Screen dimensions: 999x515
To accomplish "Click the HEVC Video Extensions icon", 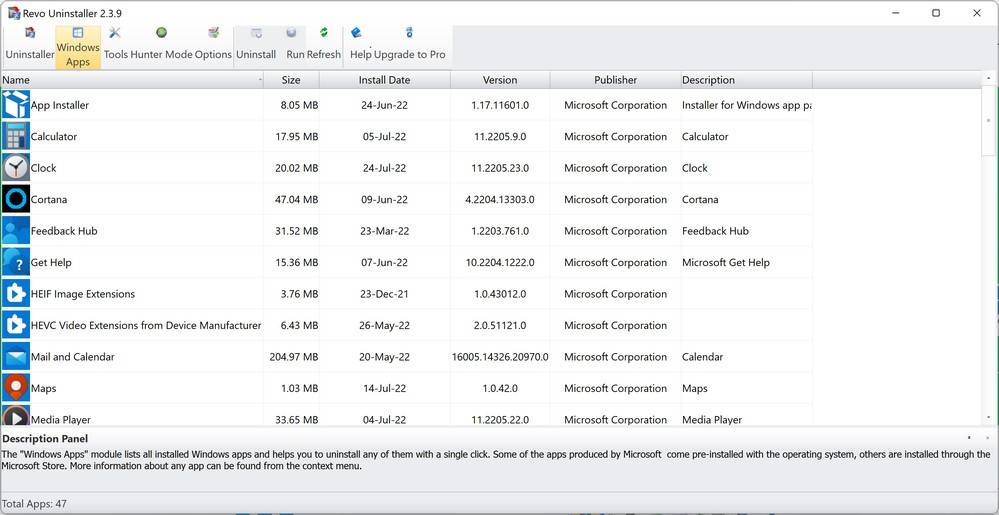I will [15, 325].
